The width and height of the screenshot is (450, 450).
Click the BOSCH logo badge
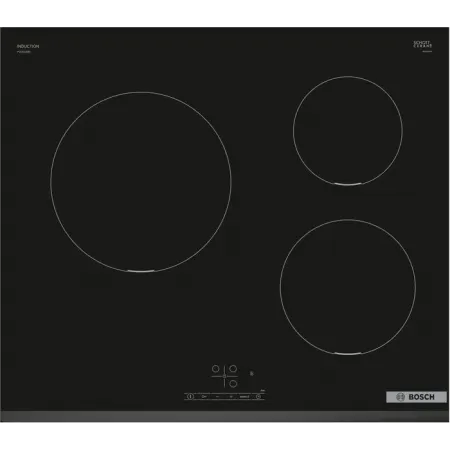416,397
